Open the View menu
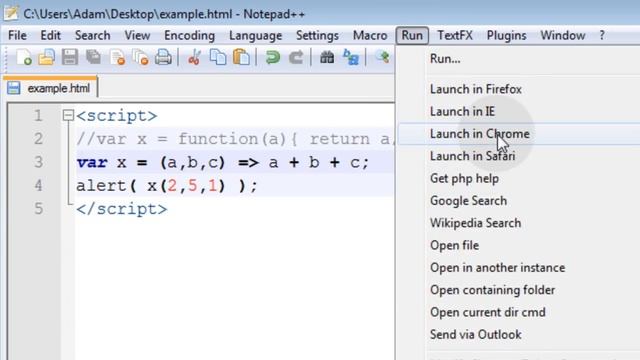This screenshot has height=360, width=640. [x=137, y=36]
